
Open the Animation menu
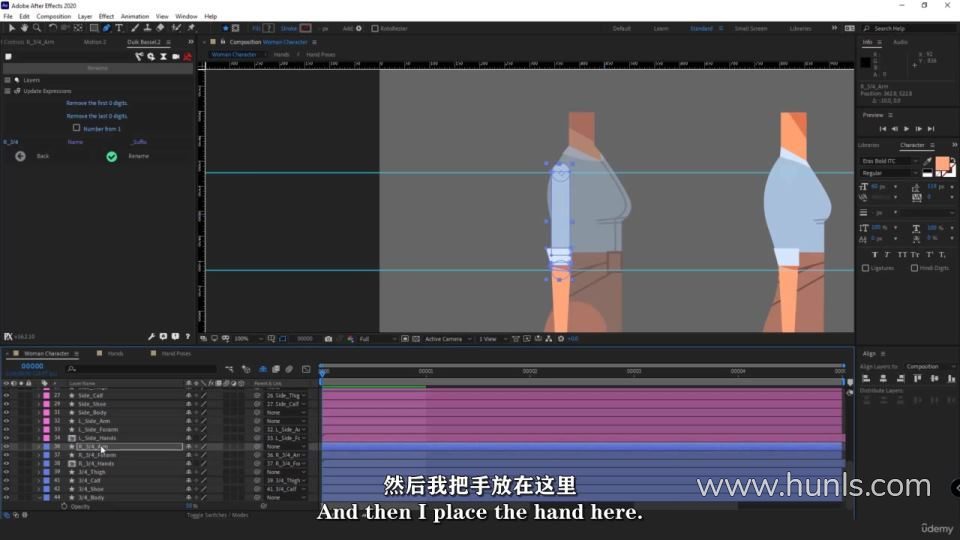click(135, 17)
